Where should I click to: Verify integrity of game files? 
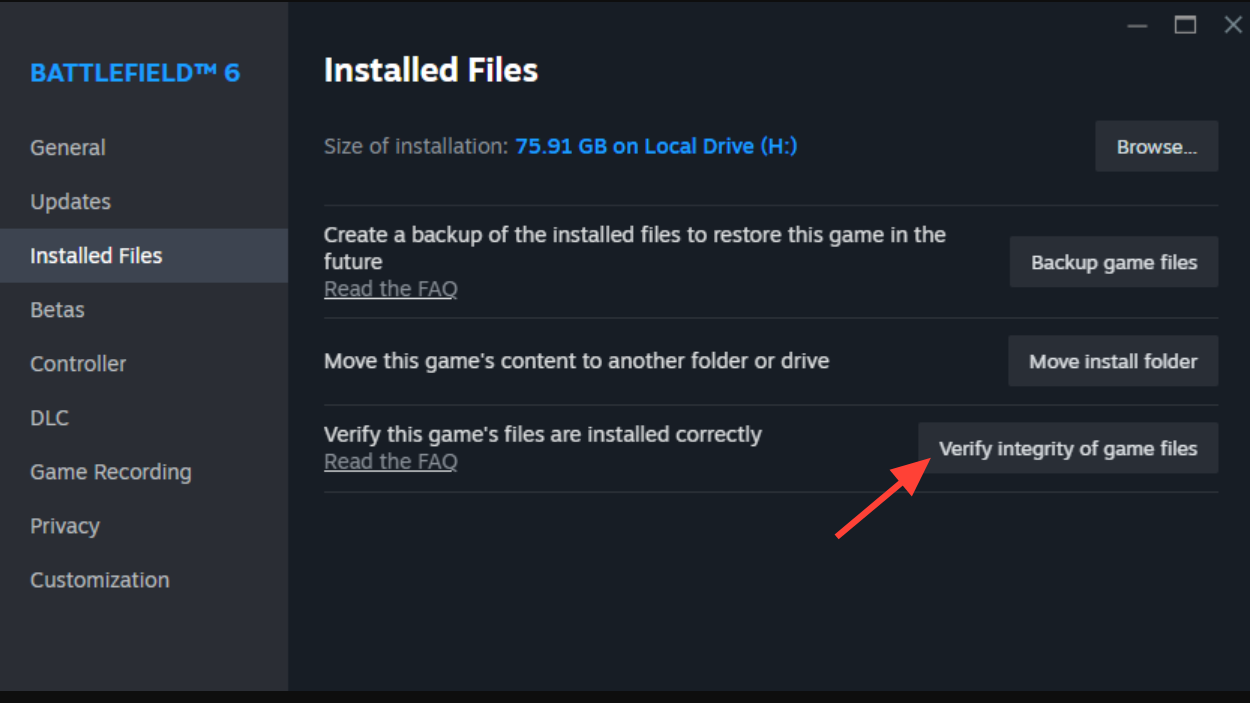coord(1068,449)
